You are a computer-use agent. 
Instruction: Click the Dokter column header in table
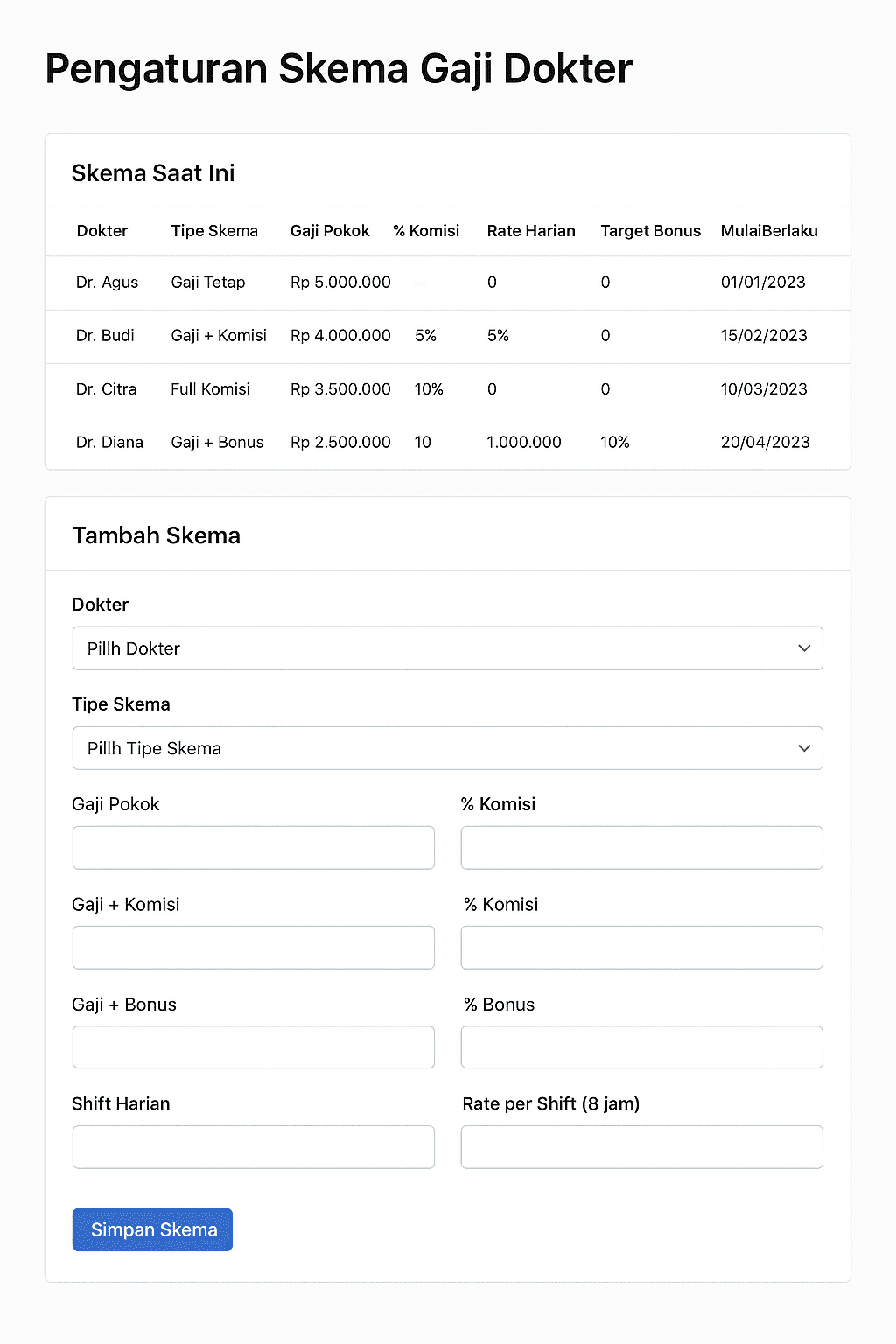click(x=102, y=231)
